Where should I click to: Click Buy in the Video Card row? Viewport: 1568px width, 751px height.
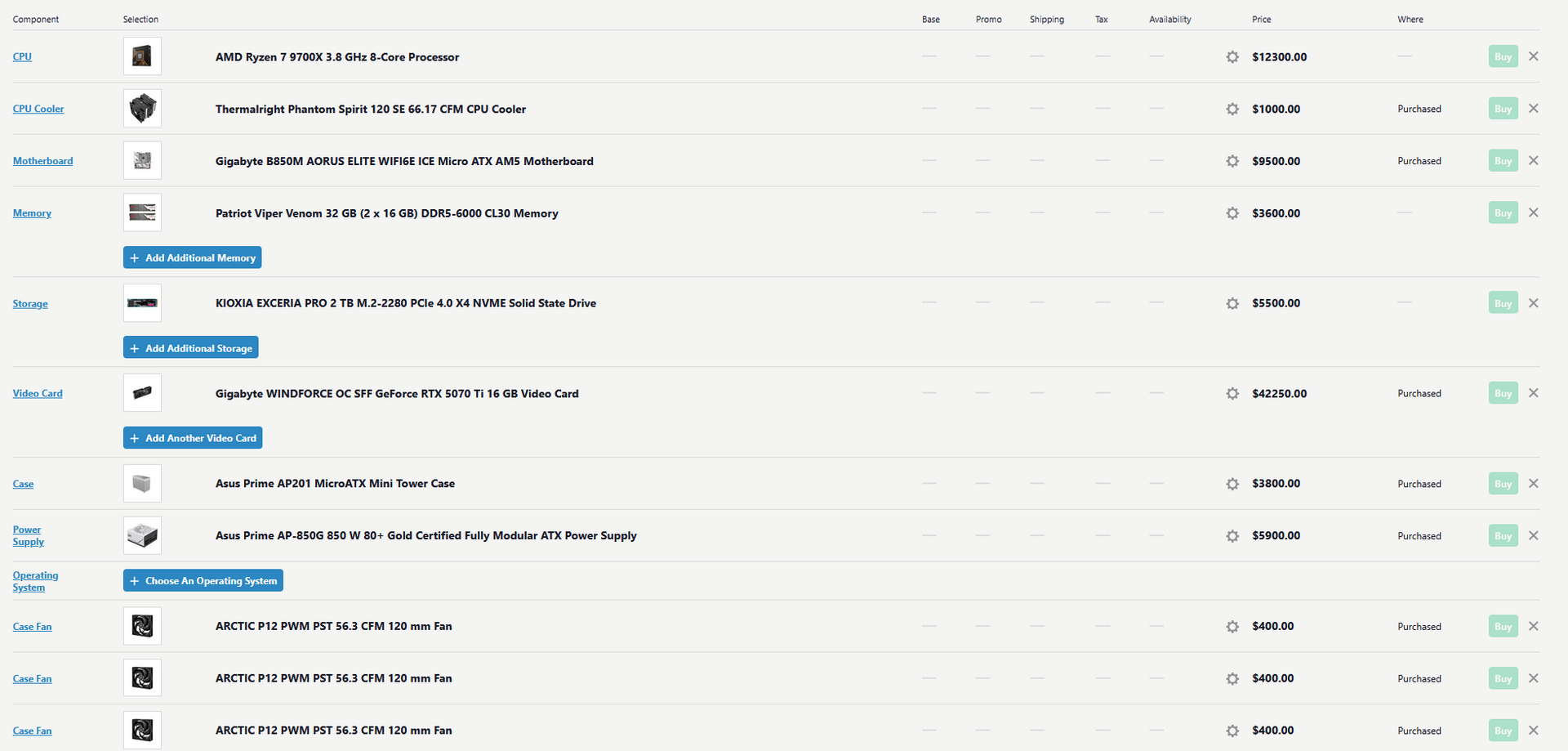(1503, 393)
